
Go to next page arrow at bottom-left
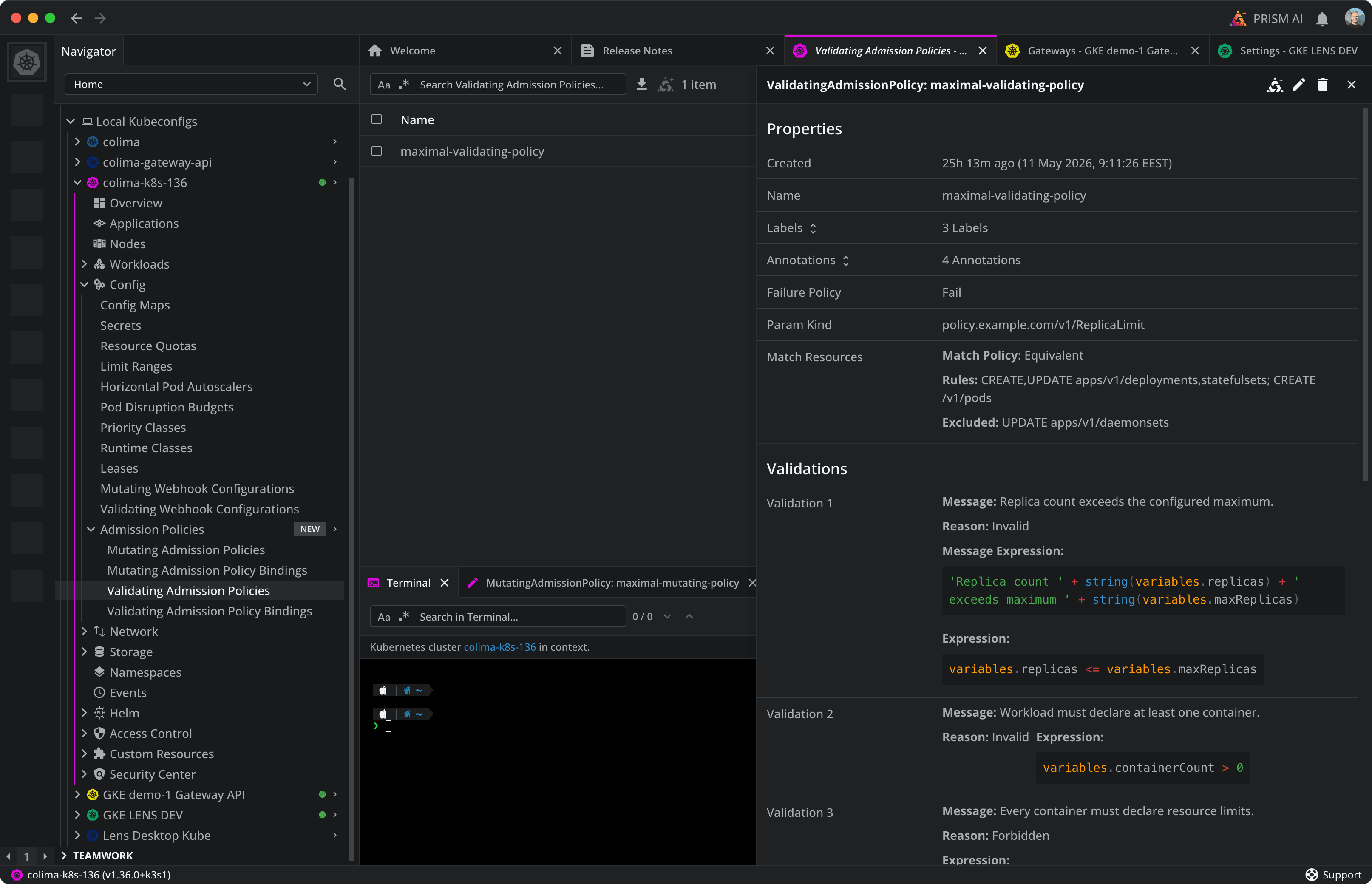click(x=45, y=856)
